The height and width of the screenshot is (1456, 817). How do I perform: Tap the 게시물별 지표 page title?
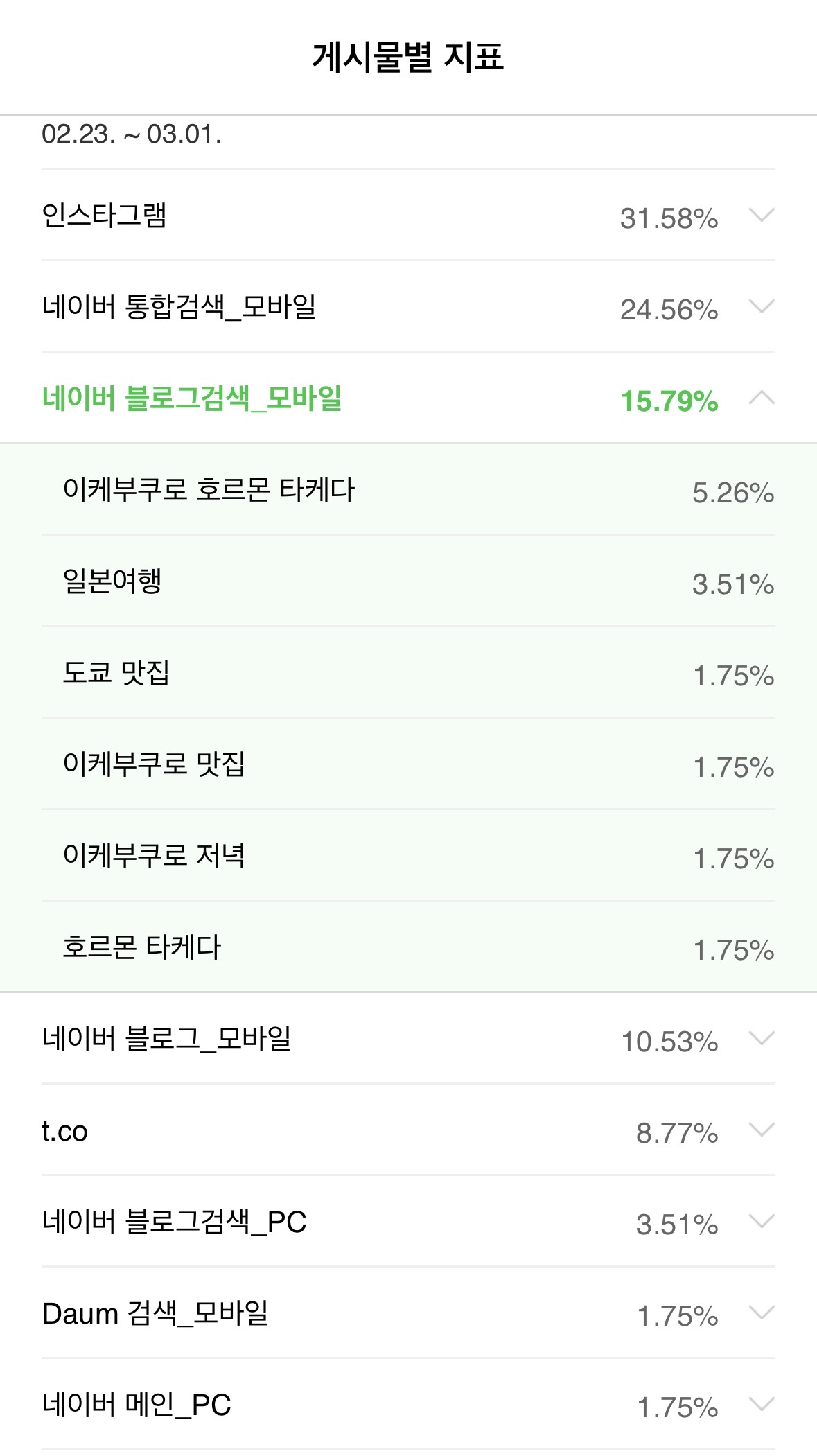(x=408, y=57)
